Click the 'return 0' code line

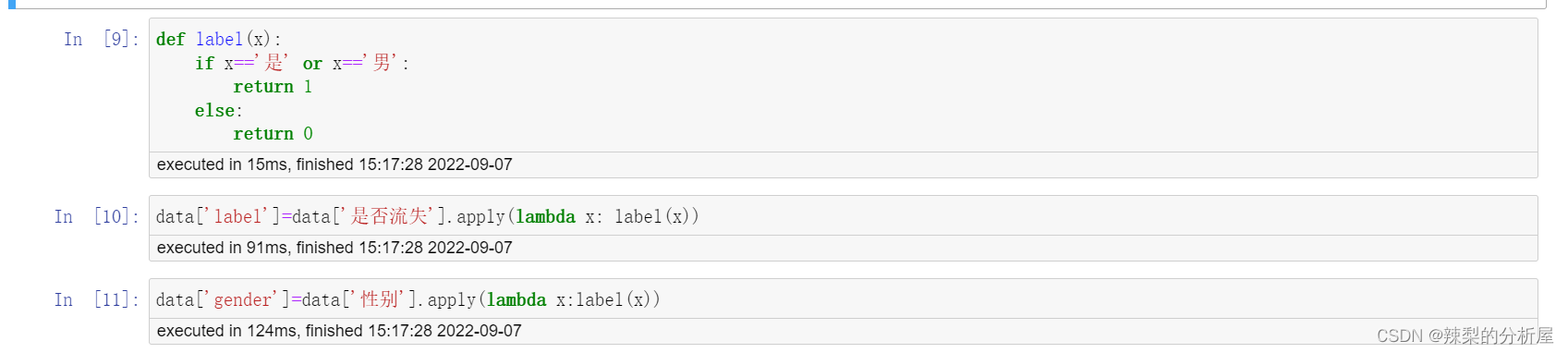coord(273,133)
